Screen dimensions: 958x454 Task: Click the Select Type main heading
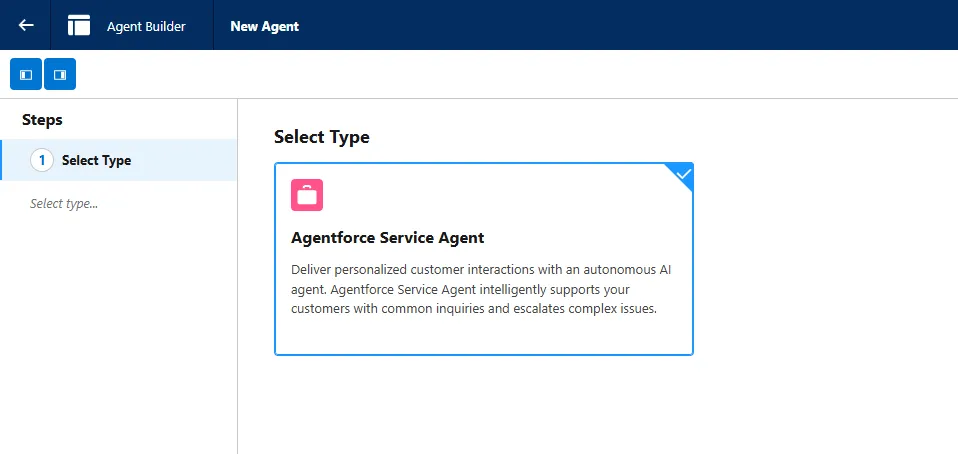[x=321, y=137]
